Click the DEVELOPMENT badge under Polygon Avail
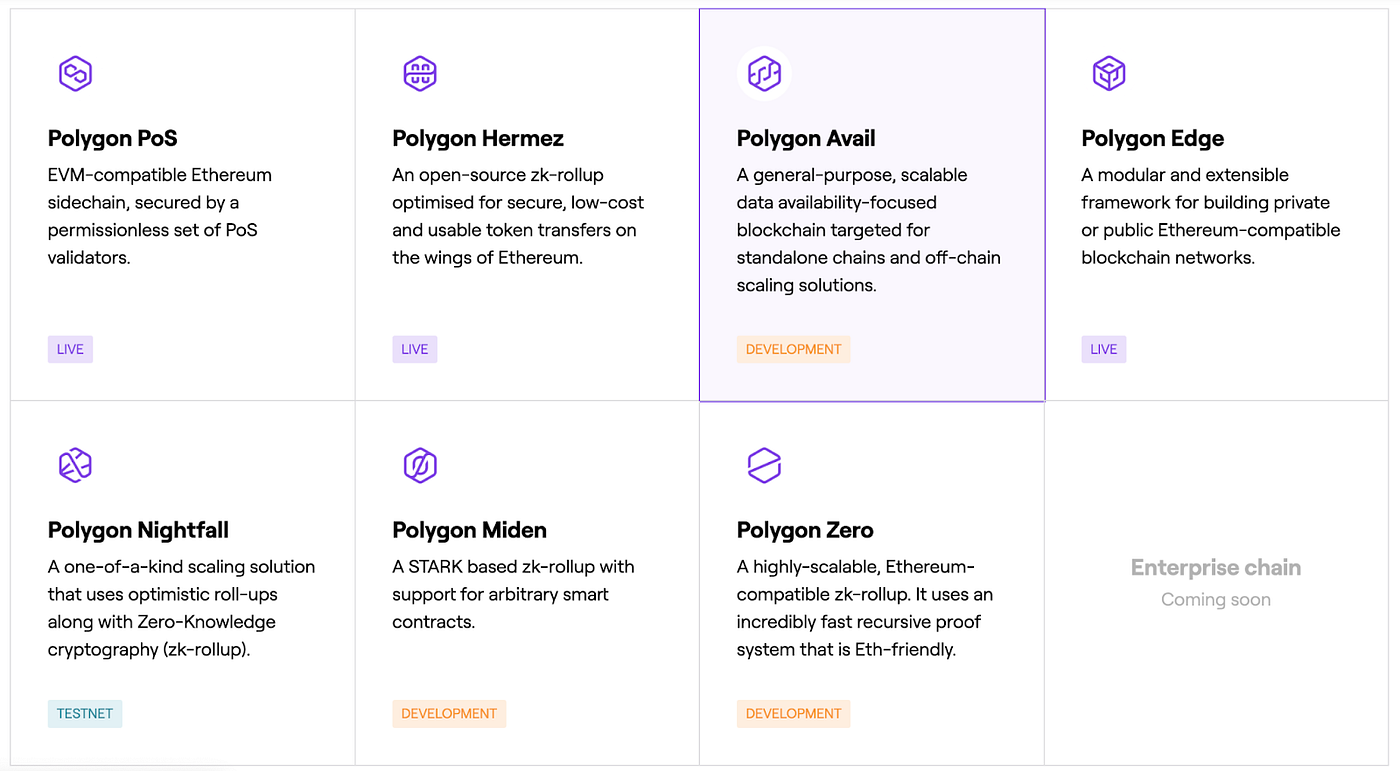The image size is (1400, 771). [794, 349]
